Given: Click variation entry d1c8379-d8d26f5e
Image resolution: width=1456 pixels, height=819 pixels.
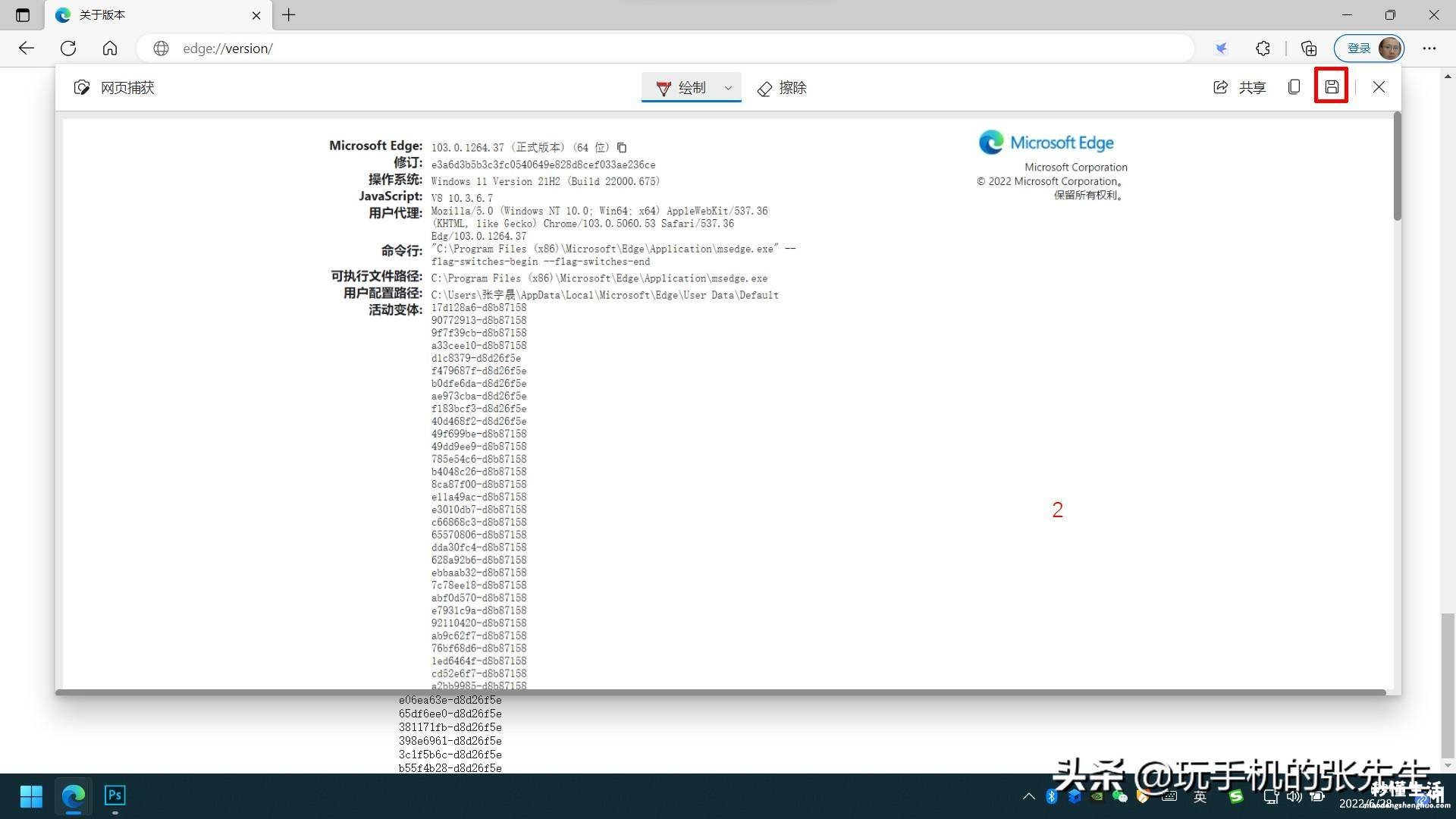Looking at the screenshot, I should pyautogui.click(x=475, y=358).
